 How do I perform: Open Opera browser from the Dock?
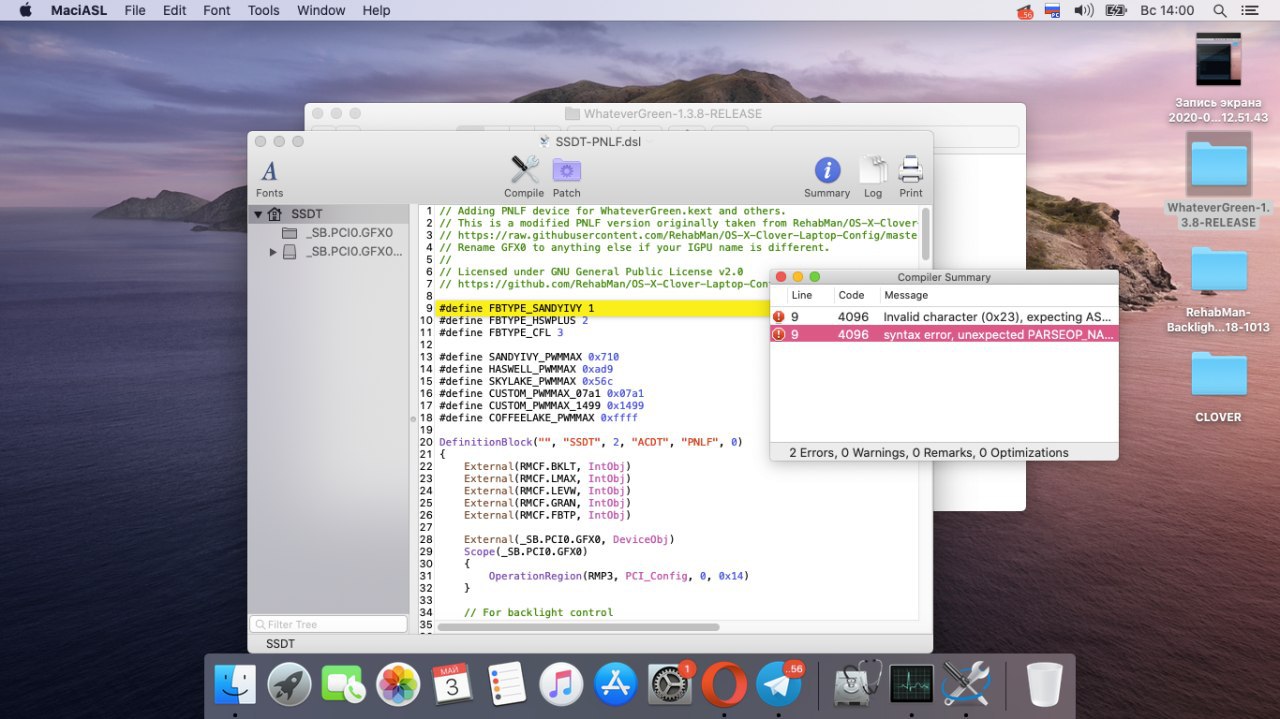click(723, 685)
